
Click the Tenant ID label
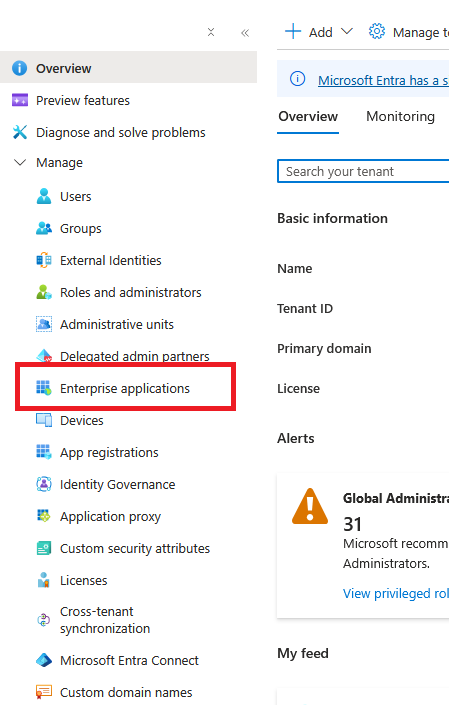pyautogui.click(x=305, y=308)
